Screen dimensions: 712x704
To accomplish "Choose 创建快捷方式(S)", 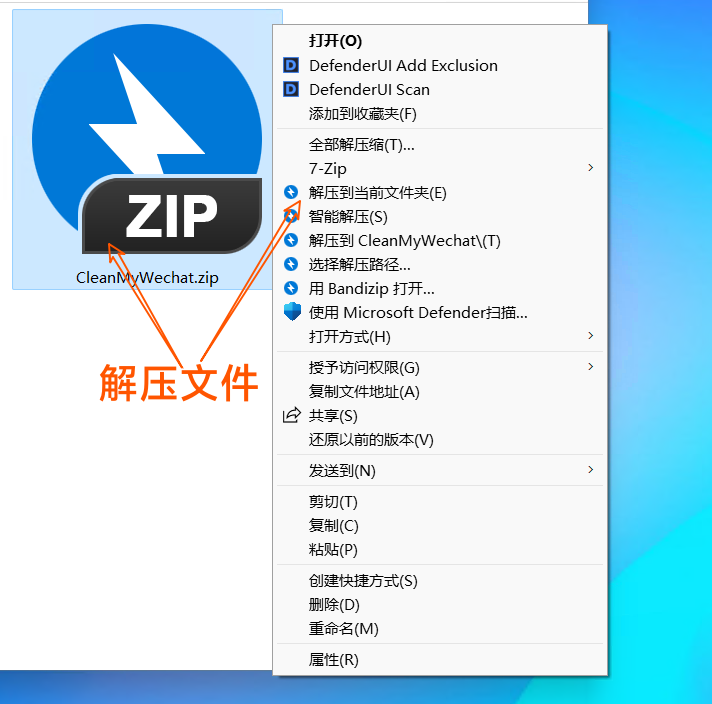I will pyautogui.click(x=440, y=580).
